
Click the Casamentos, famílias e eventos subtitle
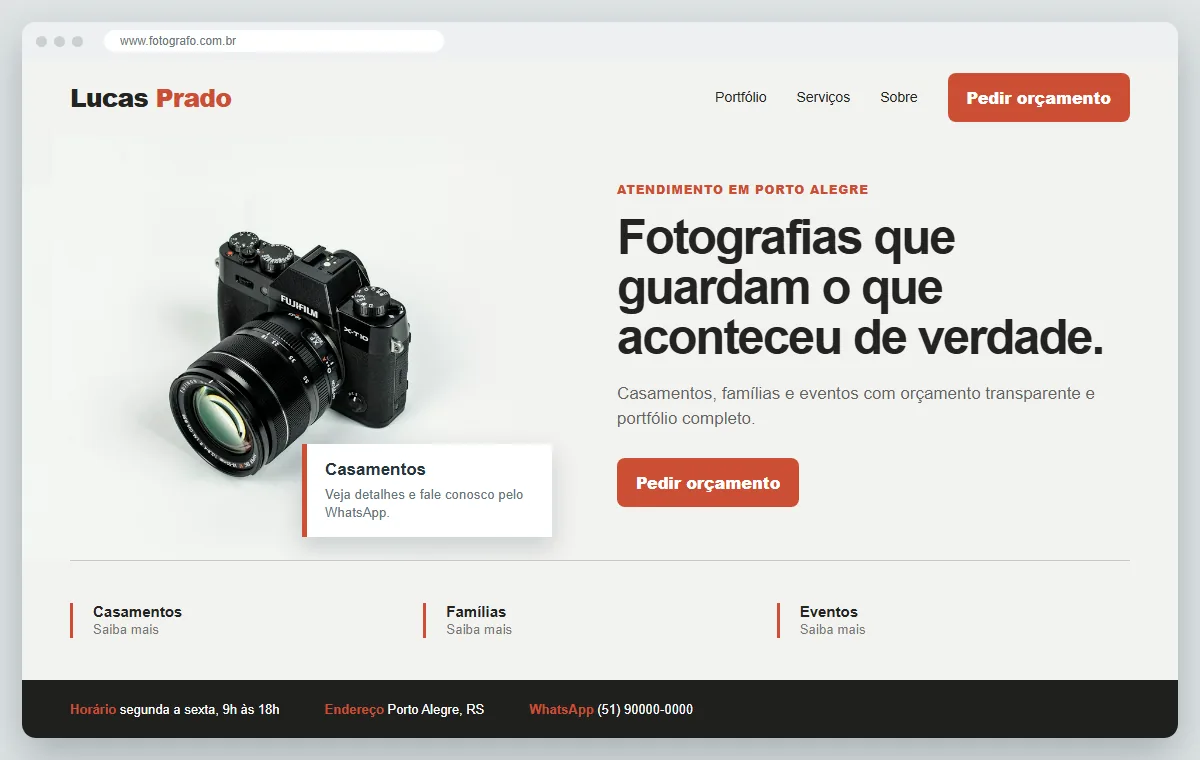[x=856, y=406]
